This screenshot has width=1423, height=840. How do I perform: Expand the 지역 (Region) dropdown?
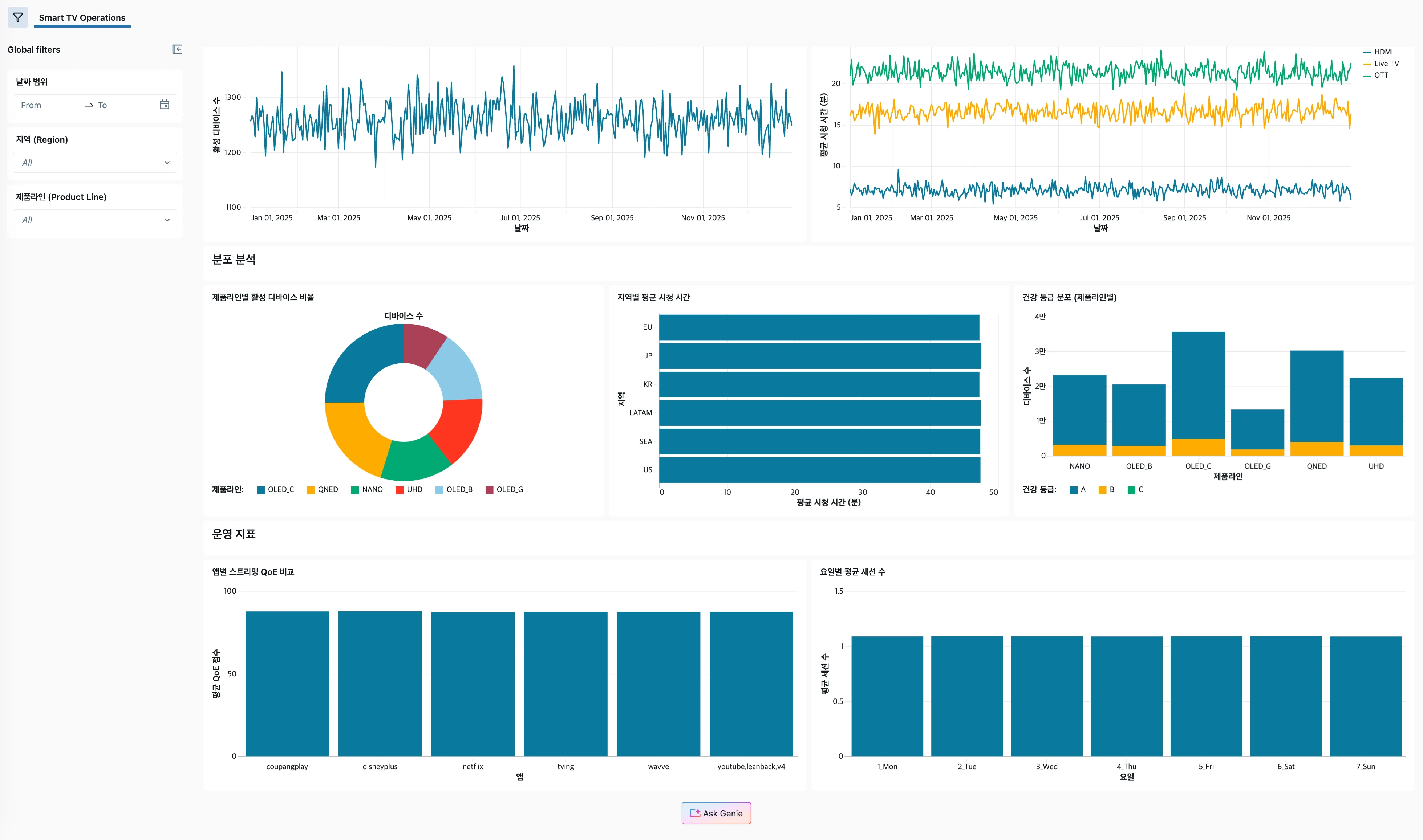point(94,163)
